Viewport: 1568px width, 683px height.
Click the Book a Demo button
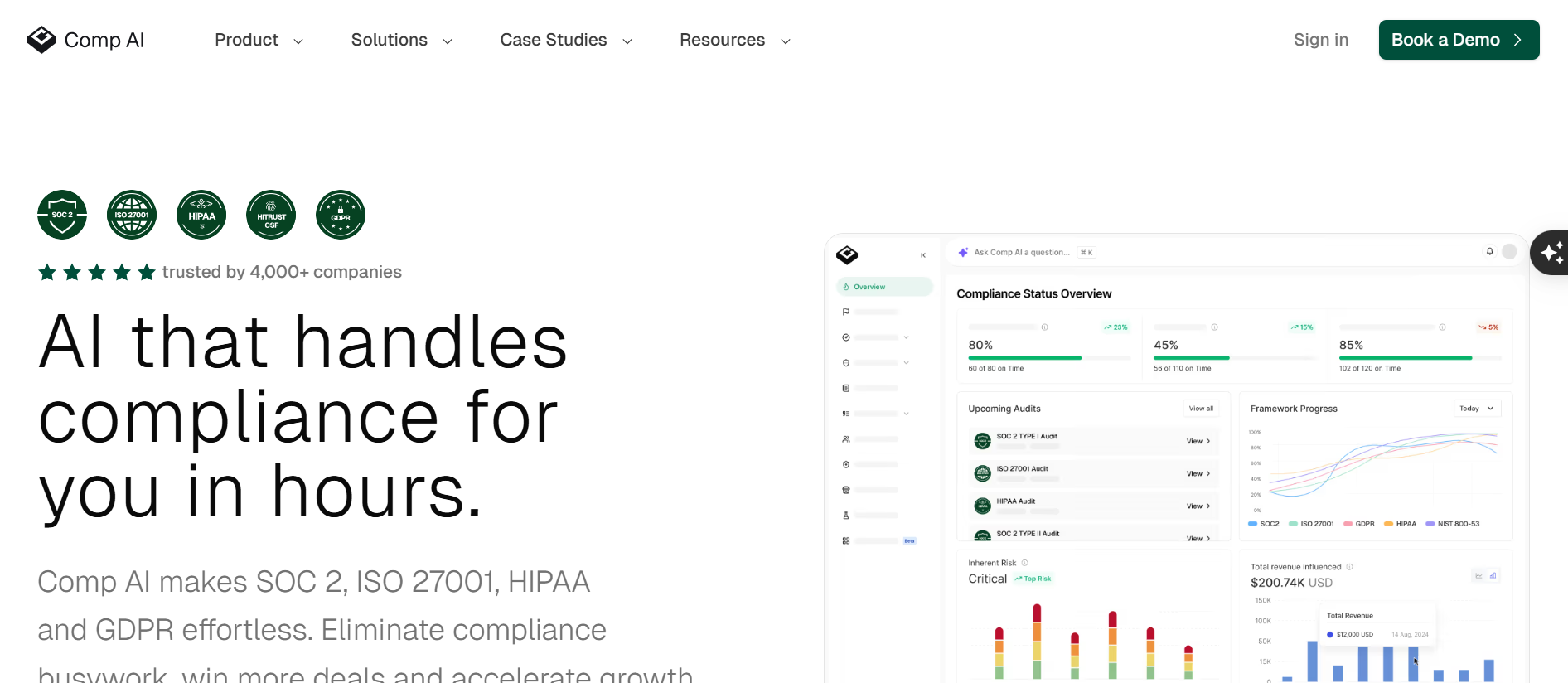click(x=1459, y=40)
